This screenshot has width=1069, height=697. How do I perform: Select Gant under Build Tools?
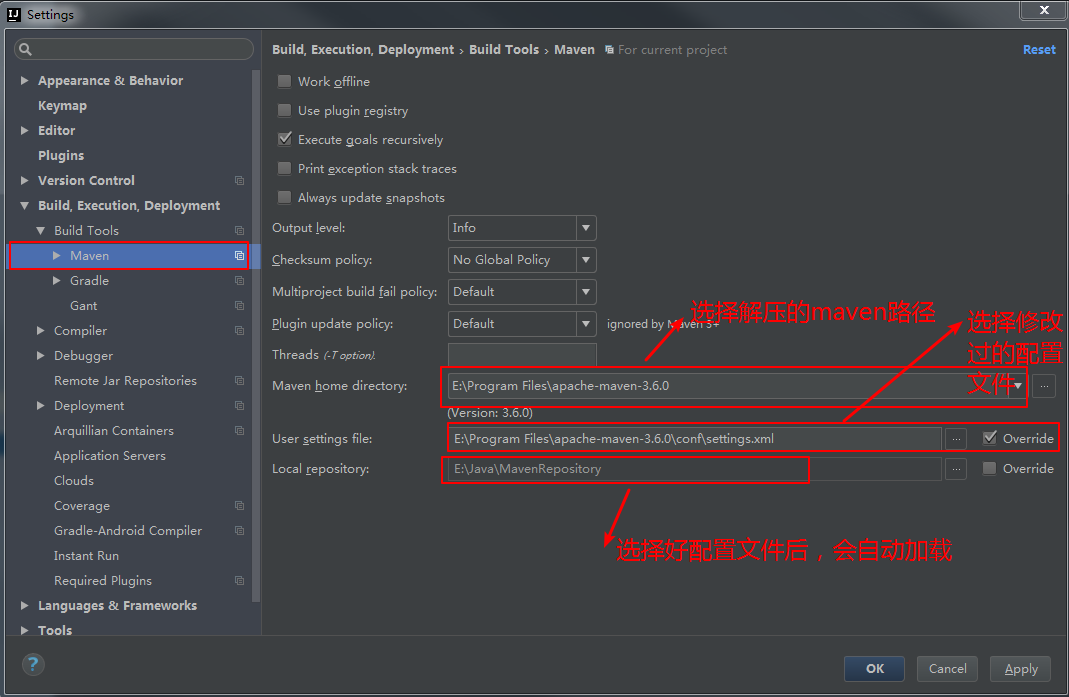click(x=83, y=306)
